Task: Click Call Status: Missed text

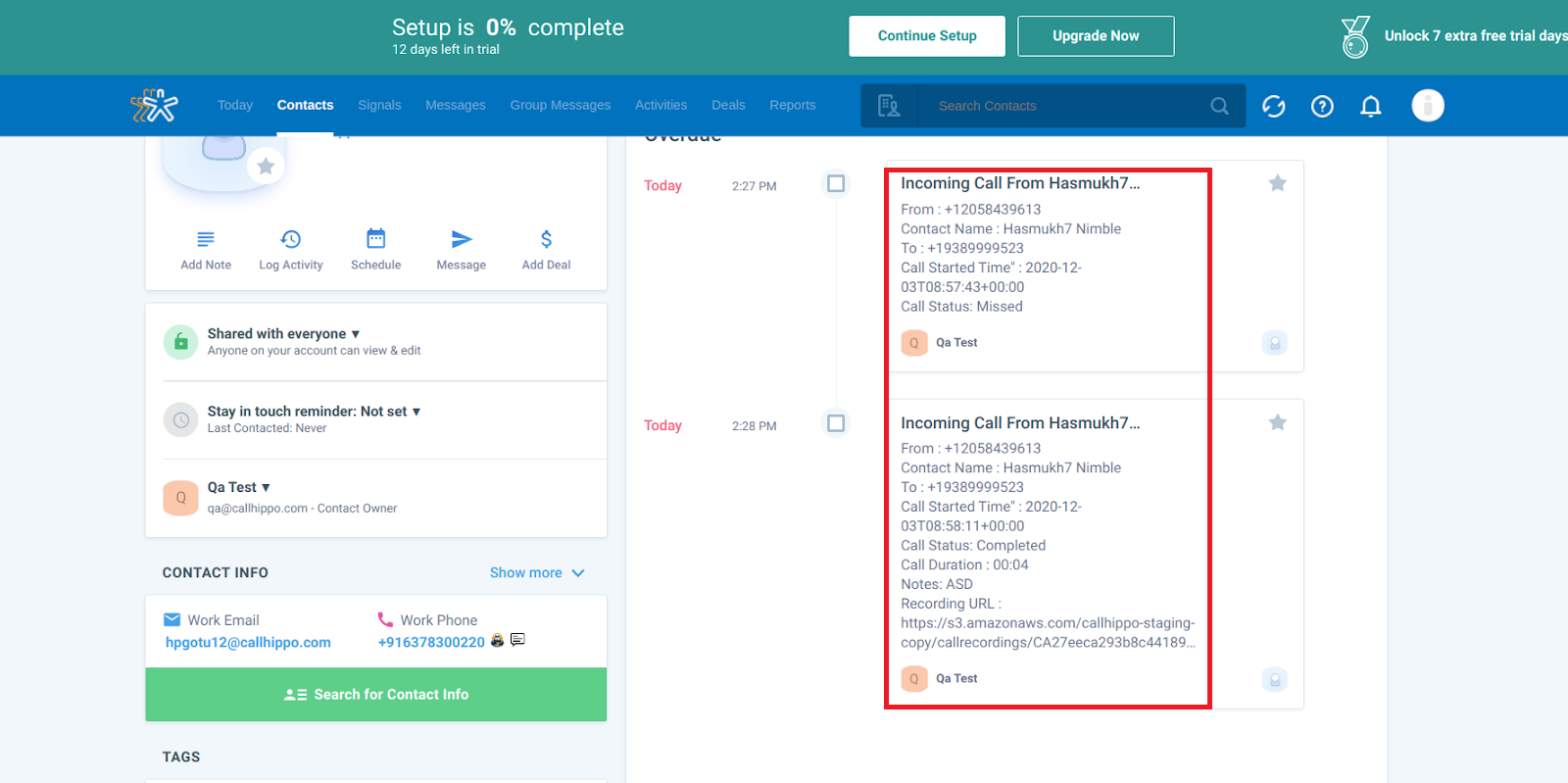Action: pos(961,307)
